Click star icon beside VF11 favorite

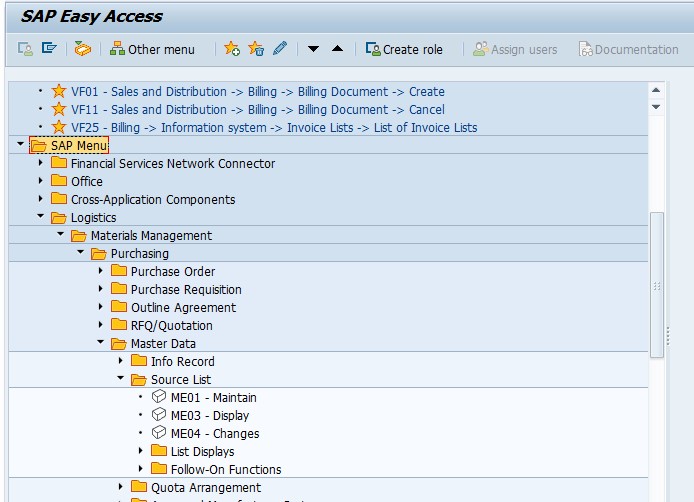(x=59, y=109)
